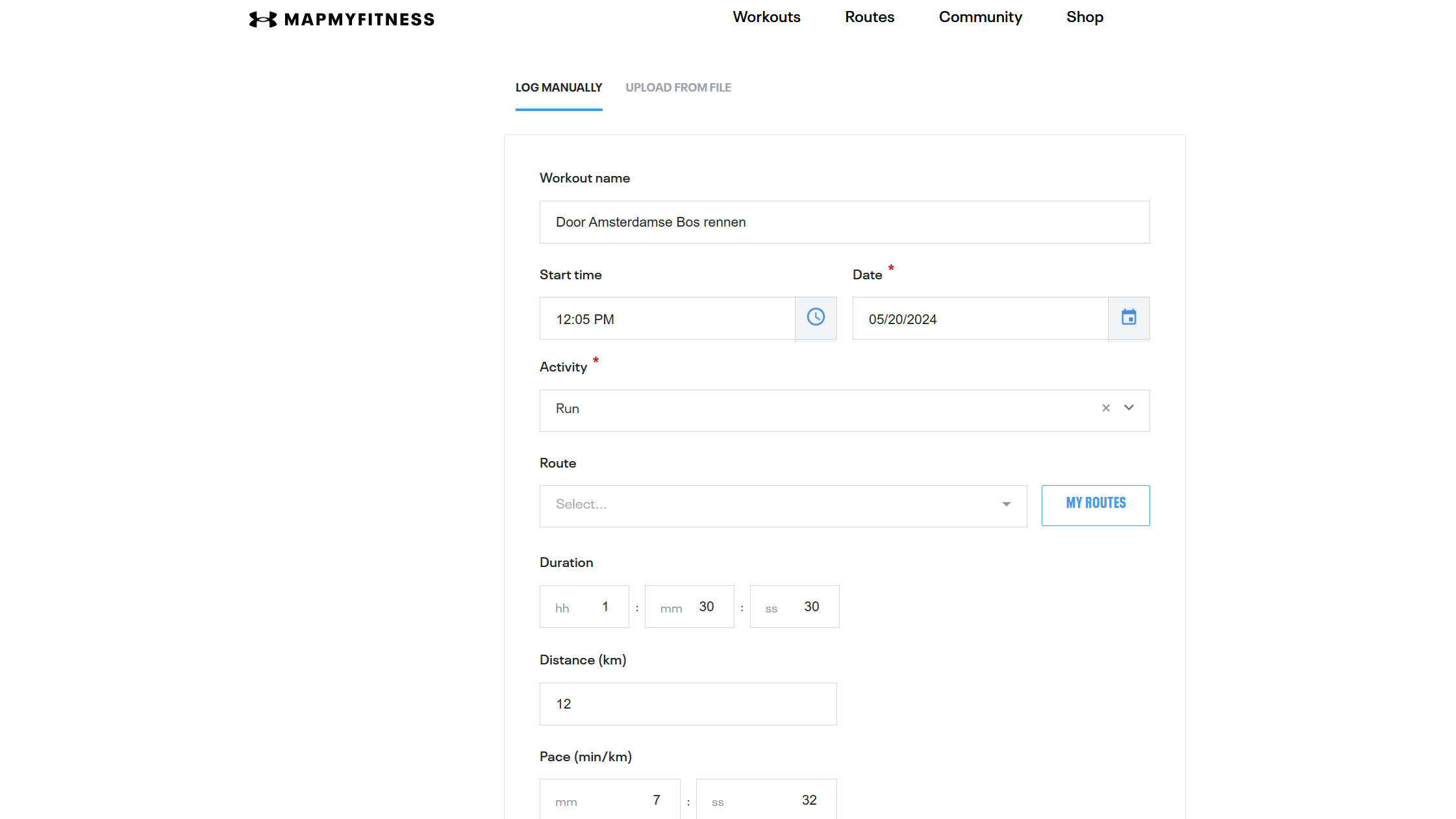Switch to Upload From File tab
This screenshot has width=1456, height=819.
(678, 88)
